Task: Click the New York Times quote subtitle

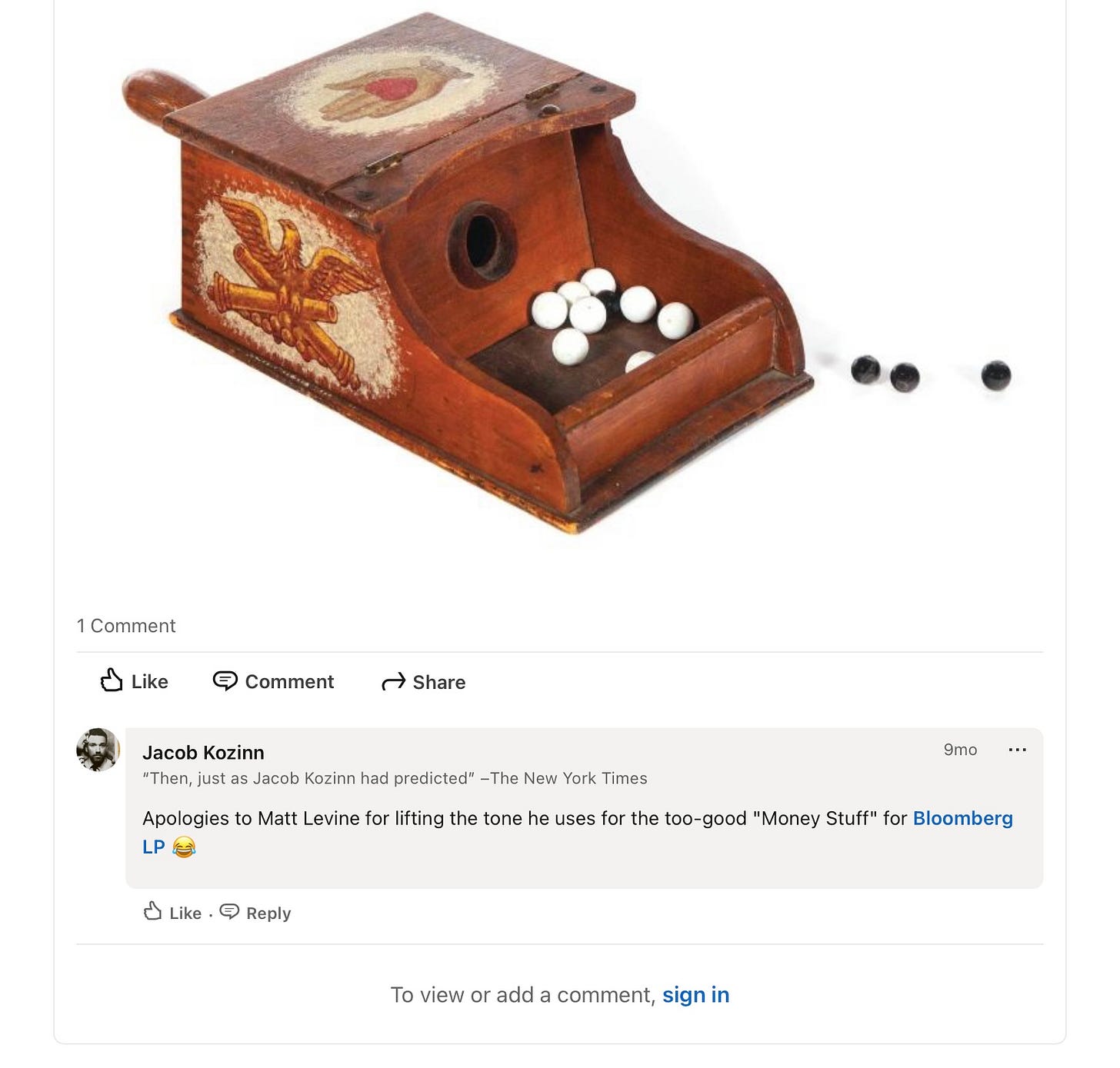Action: (395, 778)
